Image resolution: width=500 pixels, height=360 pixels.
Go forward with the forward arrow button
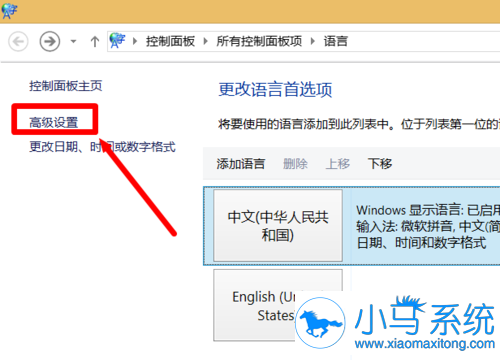coord(50,42)
